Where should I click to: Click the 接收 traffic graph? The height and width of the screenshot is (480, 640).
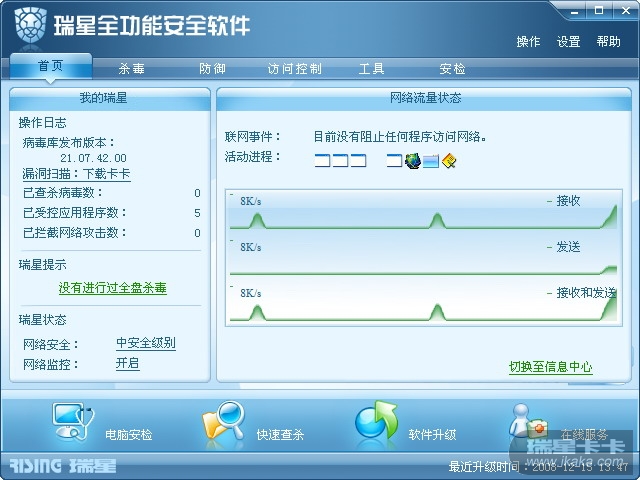pyautogui.click(x=423, y=211)
